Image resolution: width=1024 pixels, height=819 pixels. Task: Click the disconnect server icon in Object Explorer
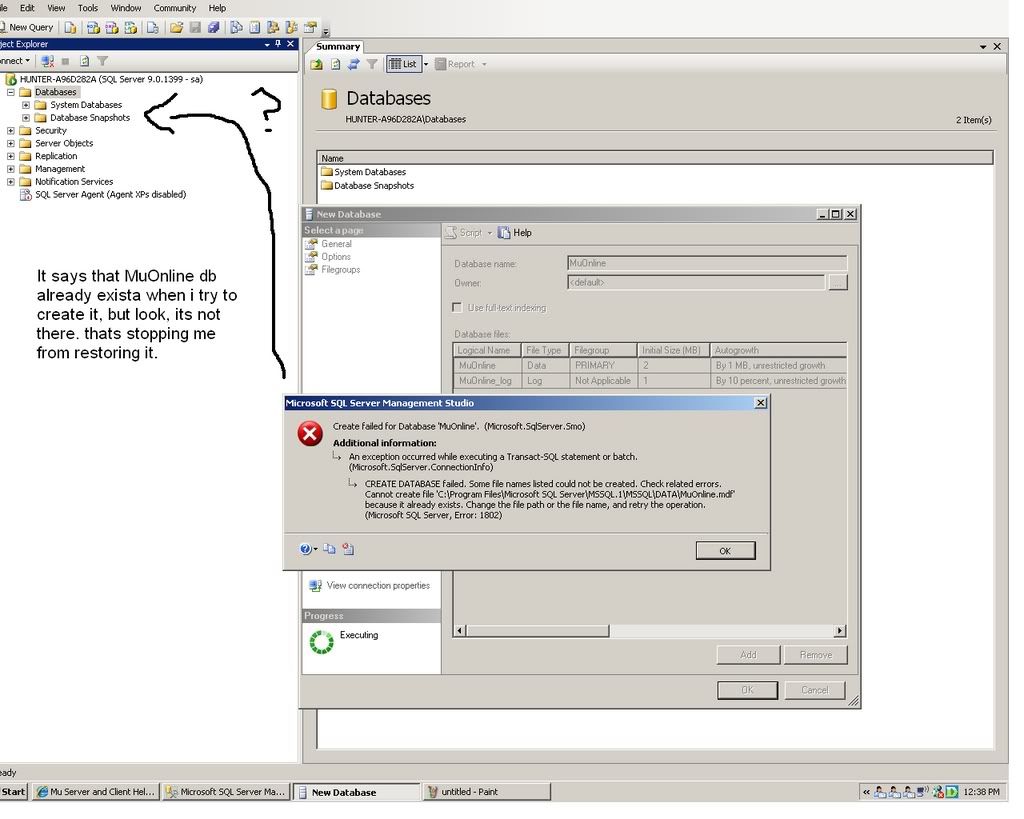(x=48, y=61)
